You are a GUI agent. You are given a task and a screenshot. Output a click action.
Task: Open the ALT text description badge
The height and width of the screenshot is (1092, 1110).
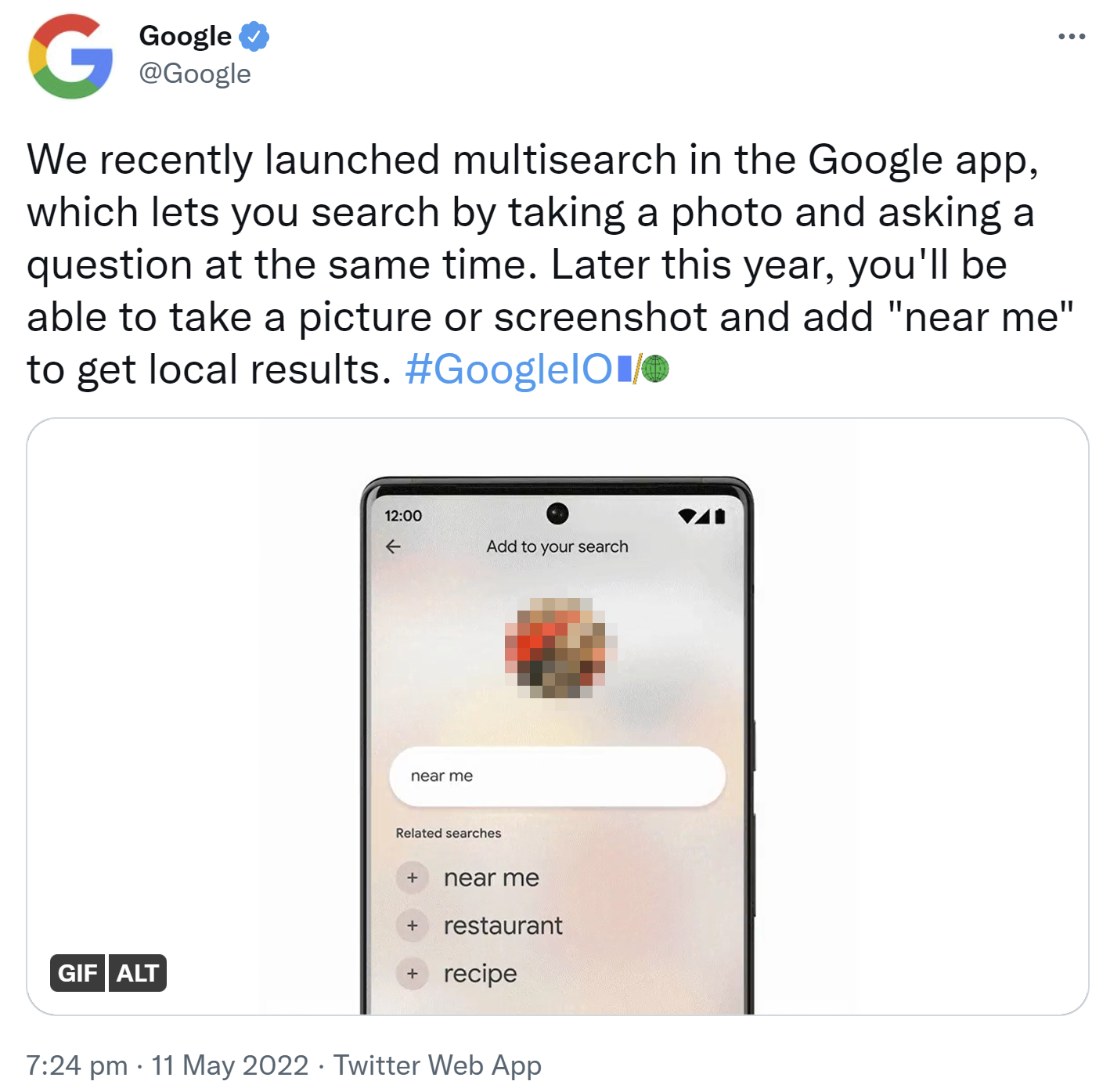pos(137,973)
